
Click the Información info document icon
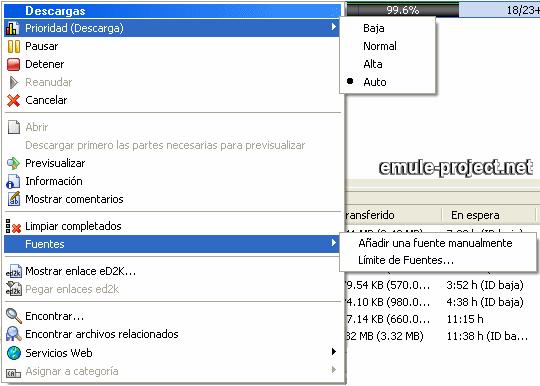pos(13,181)
